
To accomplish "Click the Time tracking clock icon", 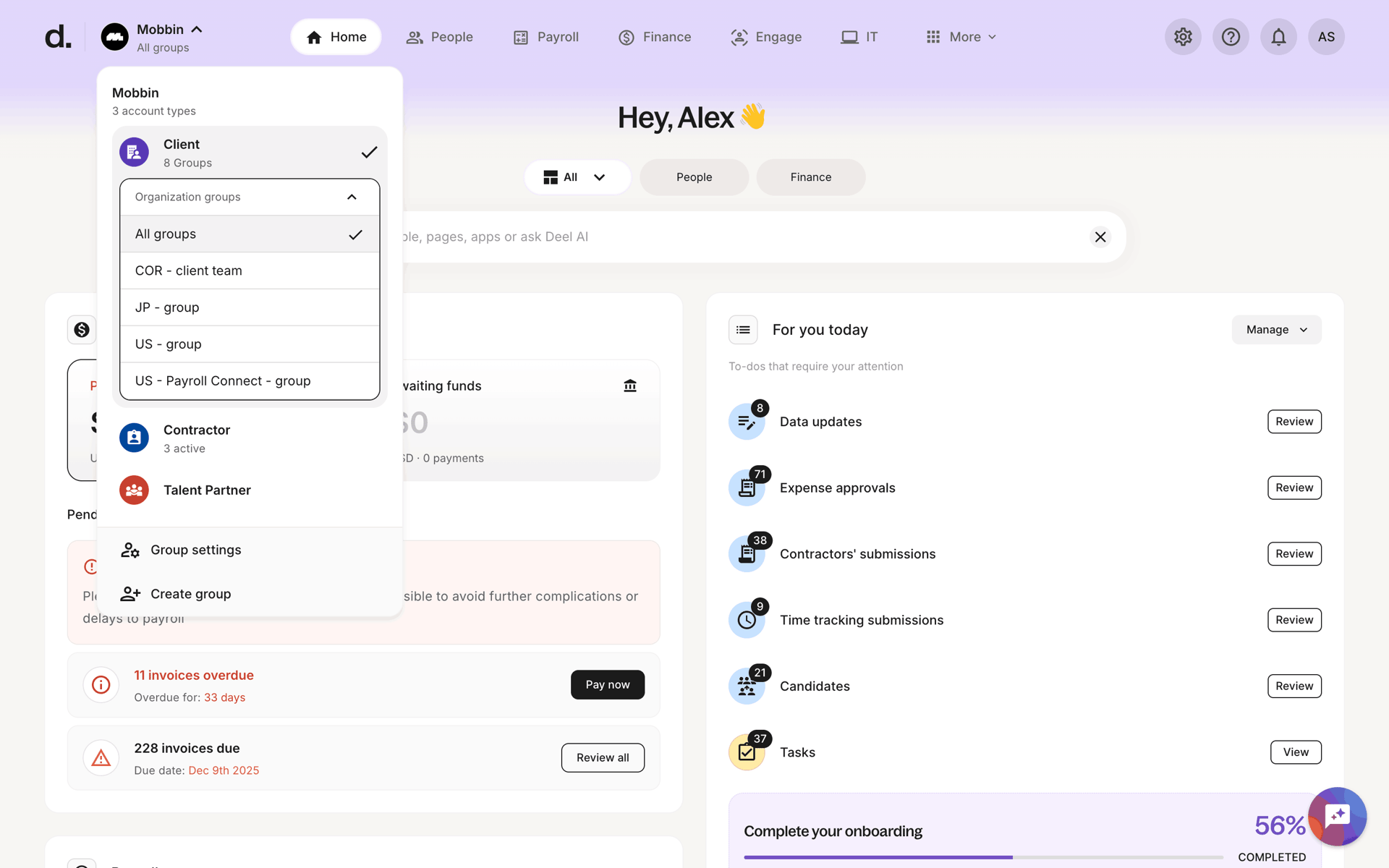I will [747, 620].
